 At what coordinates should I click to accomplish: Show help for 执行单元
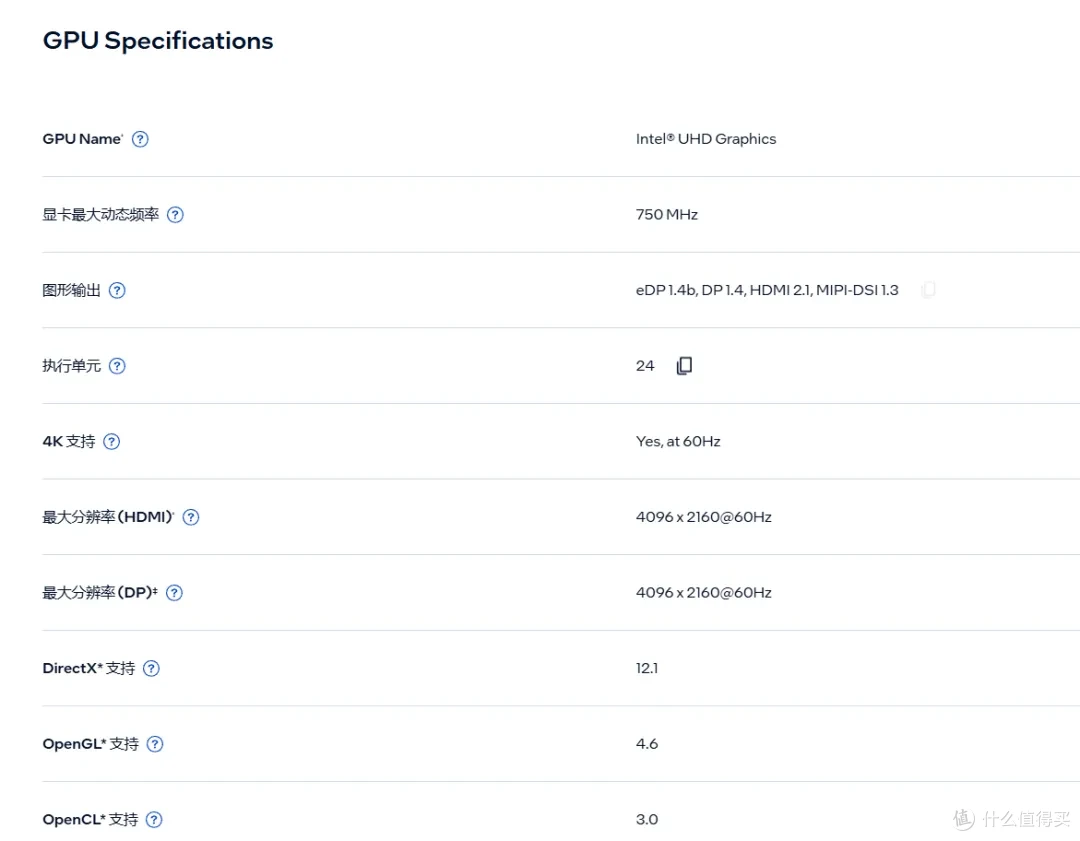117,366
